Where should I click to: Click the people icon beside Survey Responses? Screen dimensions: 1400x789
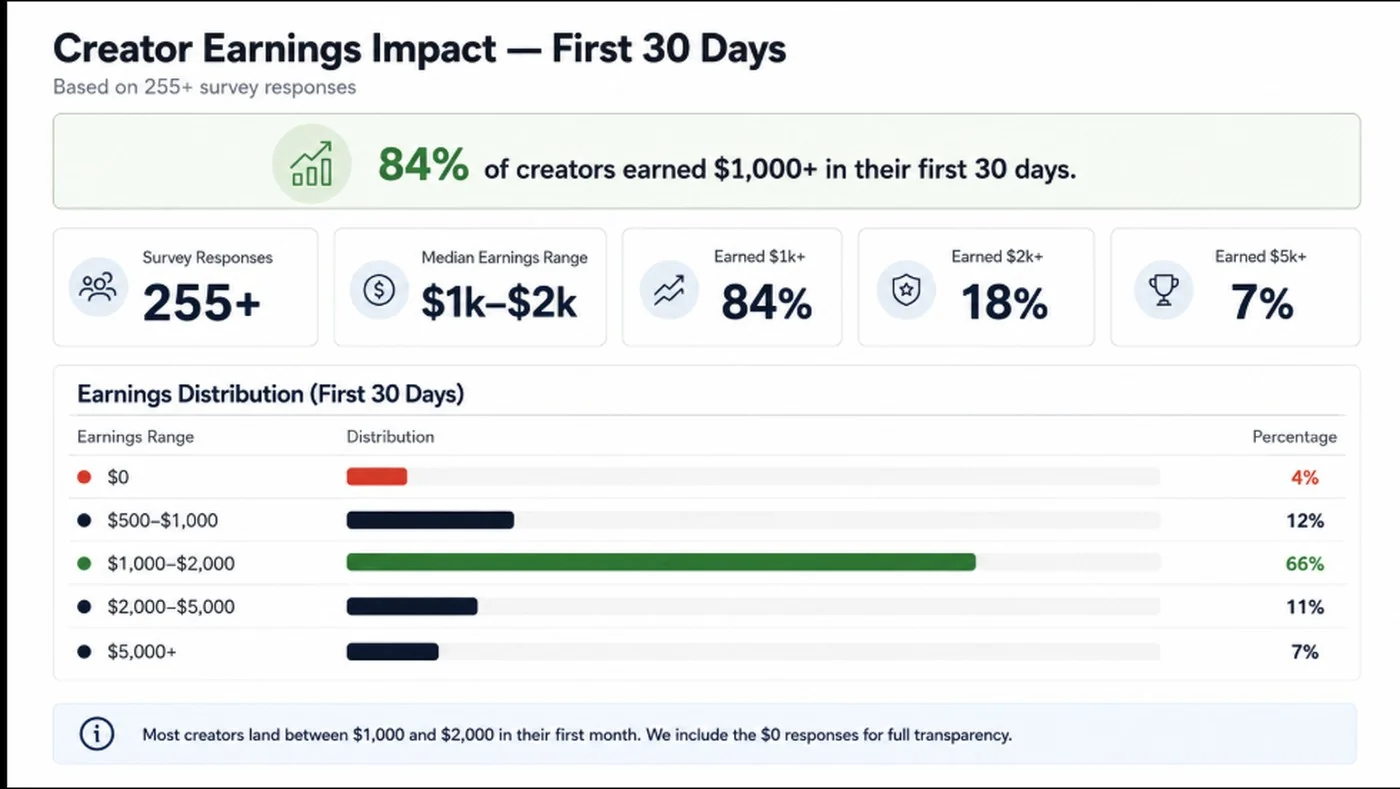point(98,287)
